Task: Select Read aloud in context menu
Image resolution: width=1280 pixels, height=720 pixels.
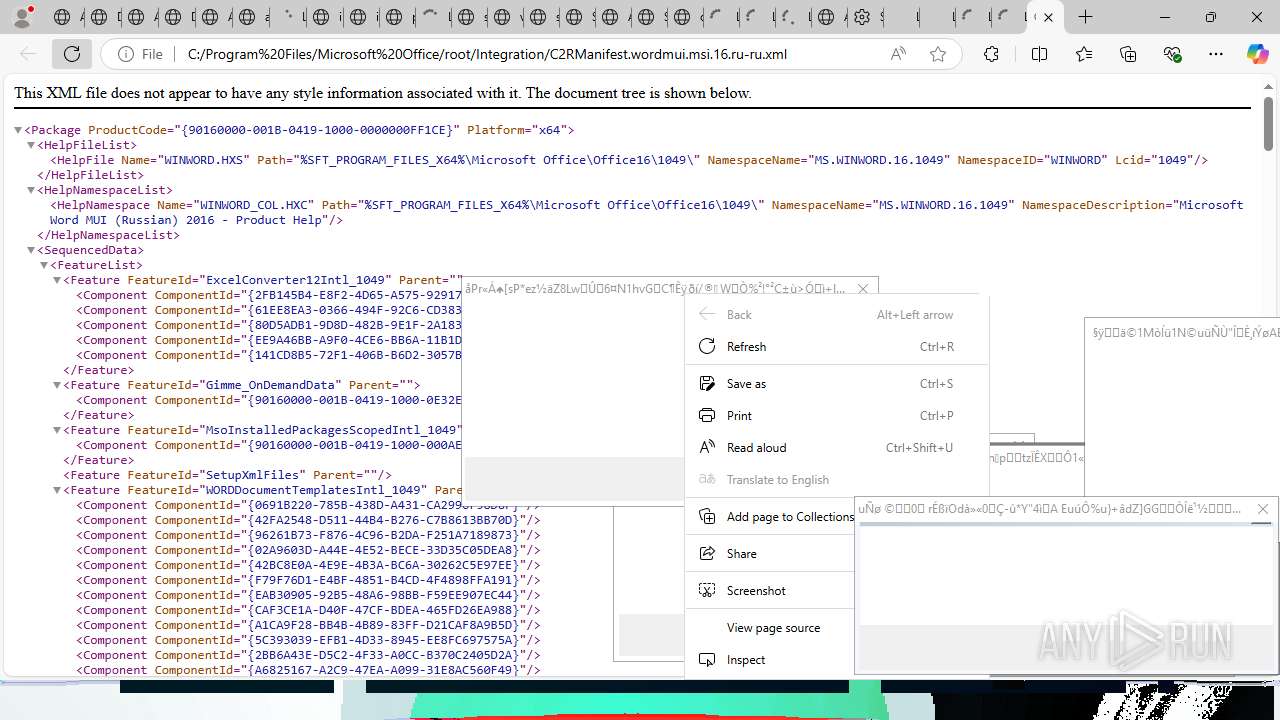Action: point(836,447)
